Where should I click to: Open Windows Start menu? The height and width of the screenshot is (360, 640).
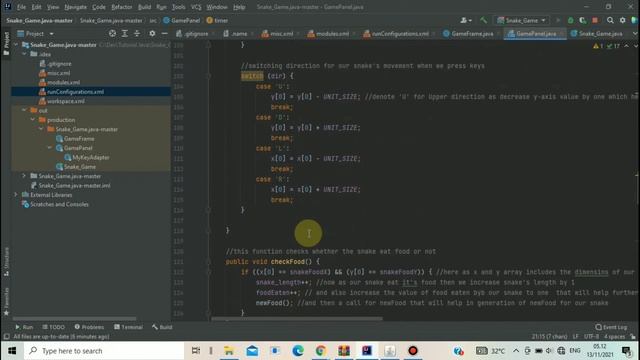[x=12, y=351]
